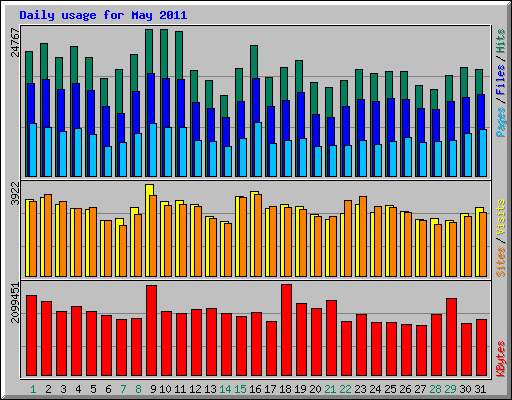Select day 2 on the x-axis
This screenshot has height=400, width=512.
pyautogui.click(x=48, y=389)
